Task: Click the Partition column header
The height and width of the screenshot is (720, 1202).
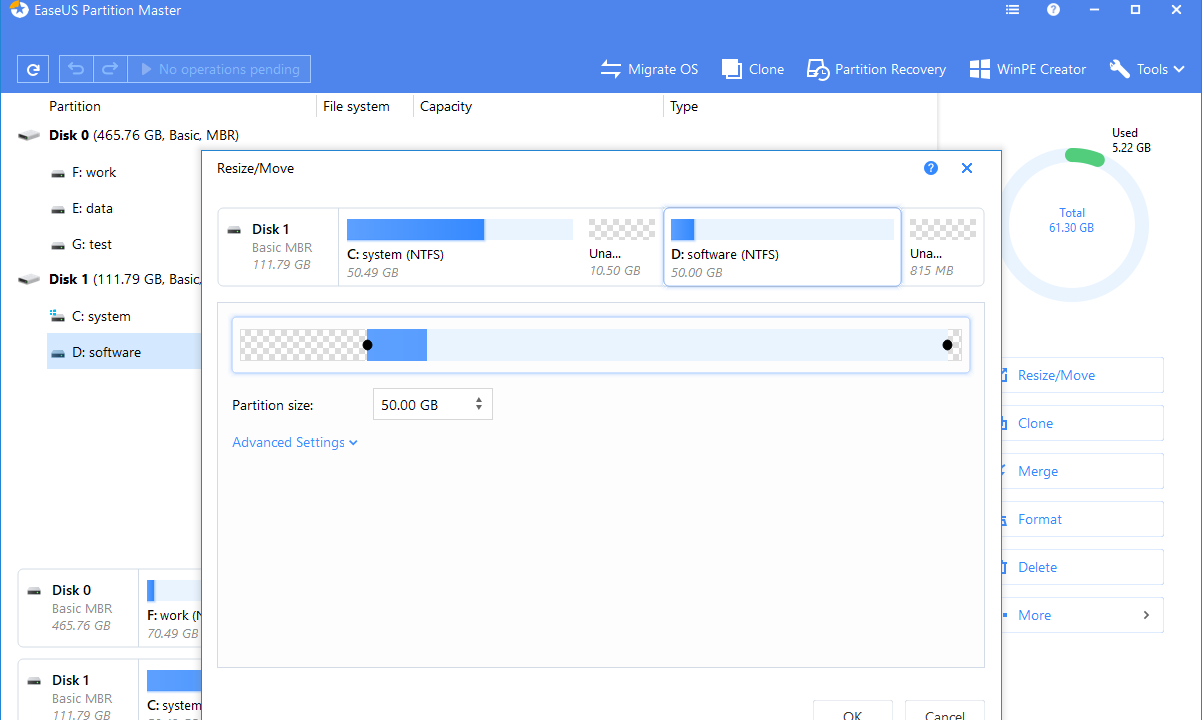Action: point(75,106)
